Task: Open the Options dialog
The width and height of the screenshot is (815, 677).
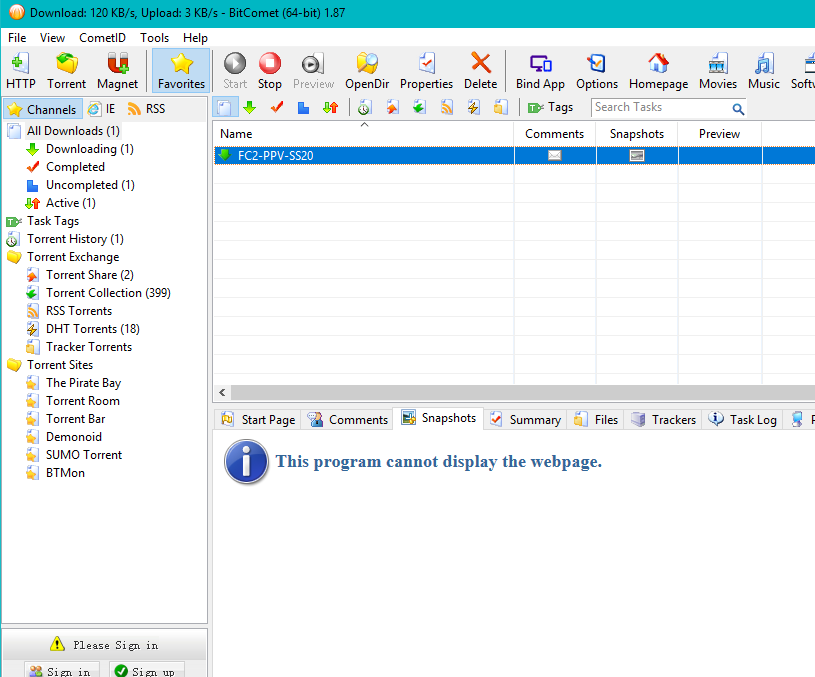Action: (x=597, y=71)
